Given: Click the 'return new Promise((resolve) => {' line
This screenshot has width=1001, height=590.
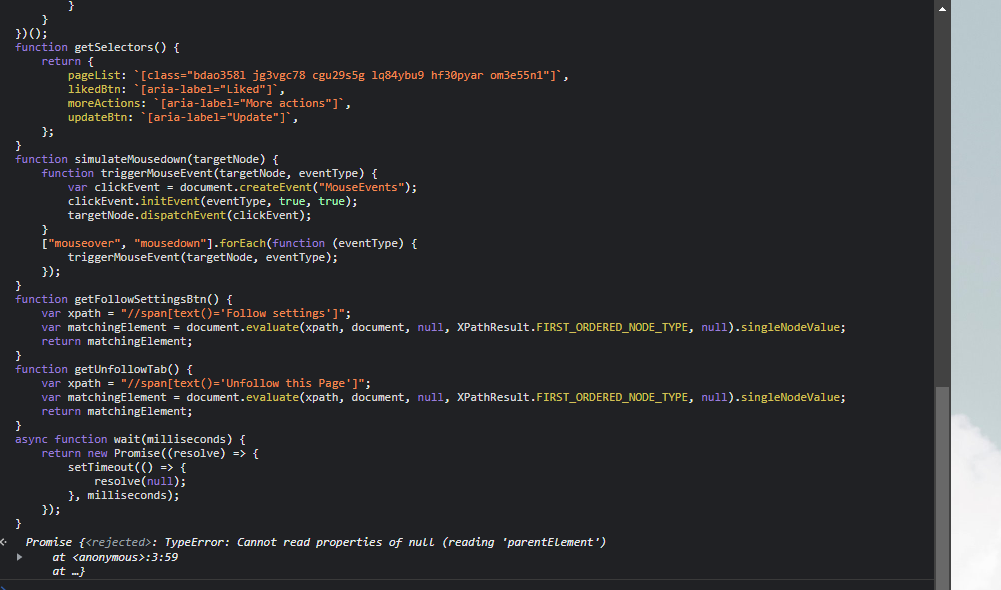Looking at the screenshot, I should point(150,453).
